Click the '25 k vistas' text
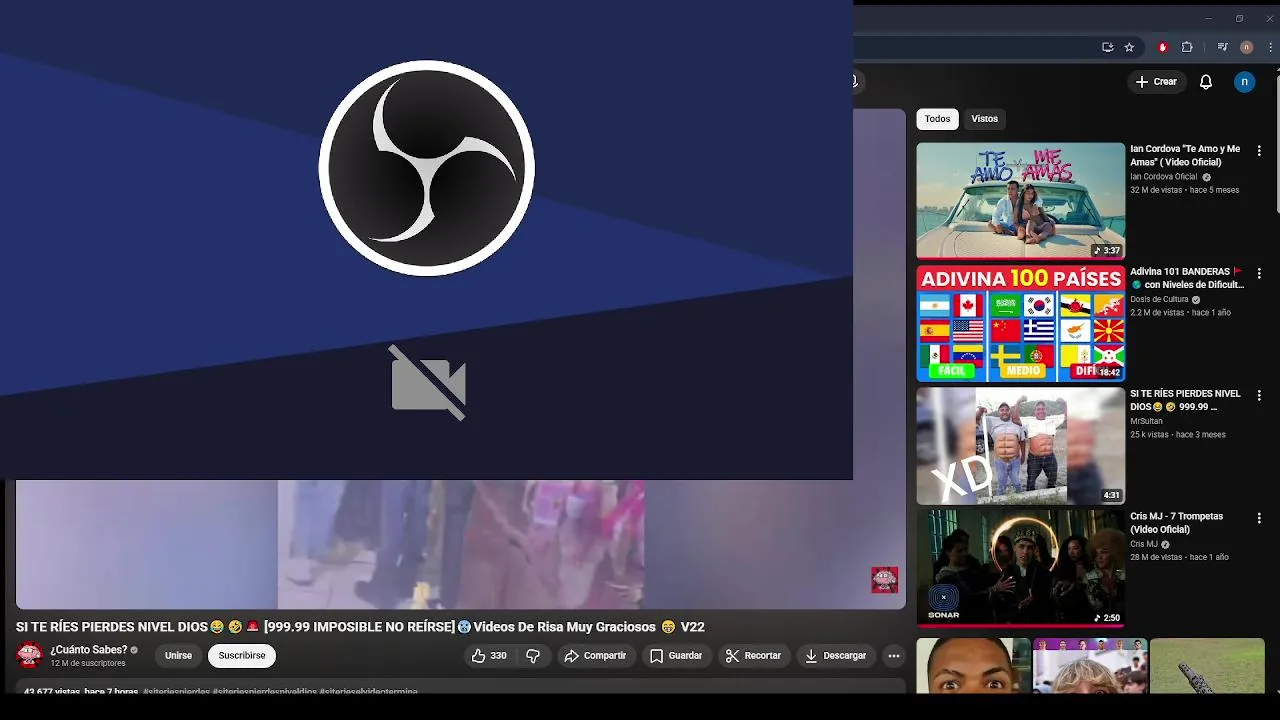 point(1150,435)
